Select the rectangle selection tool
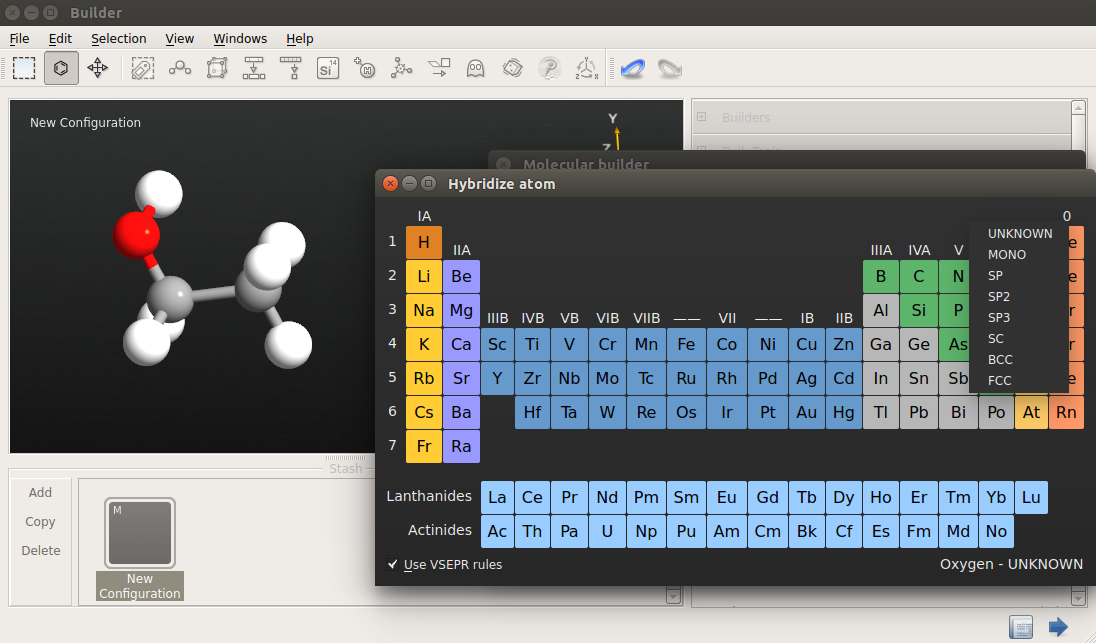Screen dimensions: 1096x643 click(x=24, y=69)
